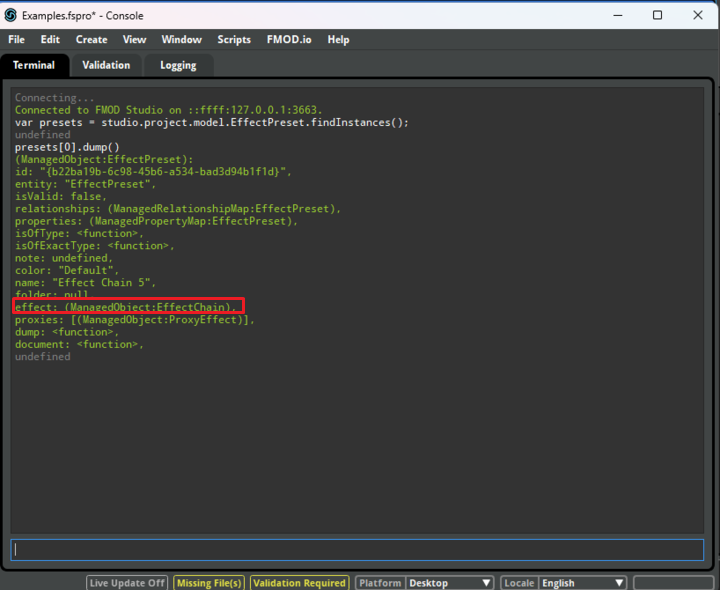Click the 'isValid: false' line
This screenshot has height=590, width=720.
[x=61, y=197]
